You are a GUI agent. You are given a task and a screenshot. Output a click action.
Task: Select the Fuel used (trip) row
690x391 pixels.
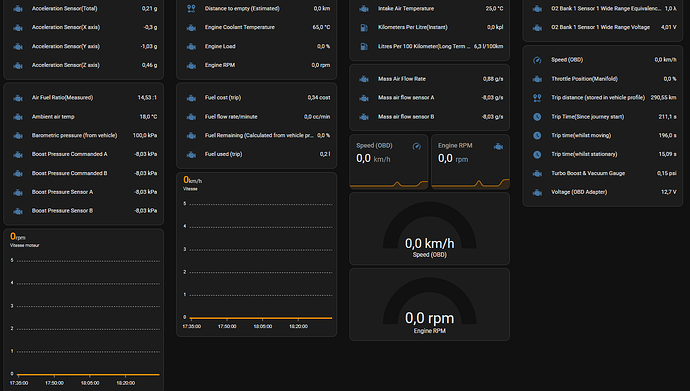[257, 154]
